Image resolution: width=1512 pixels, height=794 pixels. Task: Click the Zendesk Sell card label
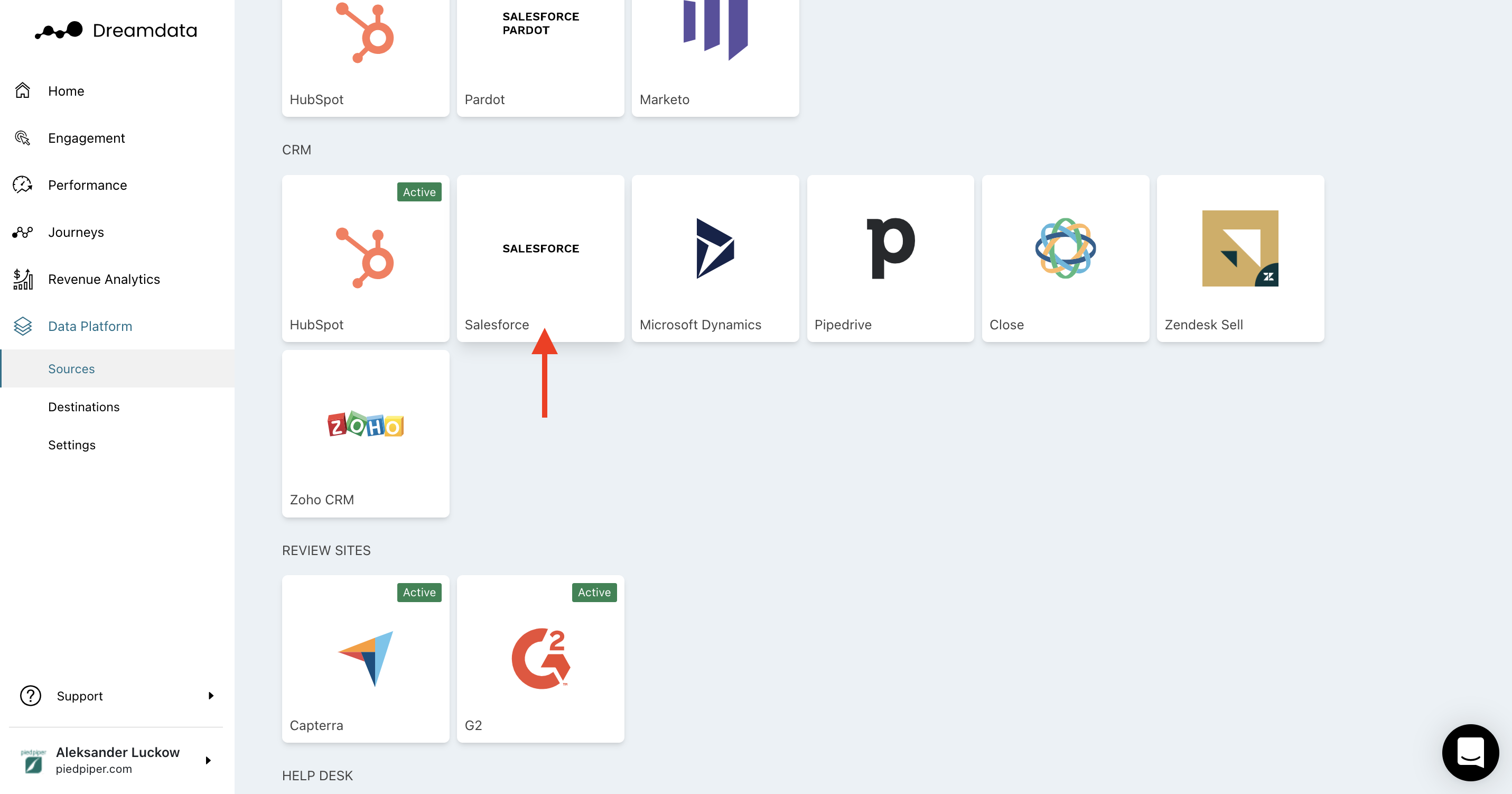click(1203, 325)
